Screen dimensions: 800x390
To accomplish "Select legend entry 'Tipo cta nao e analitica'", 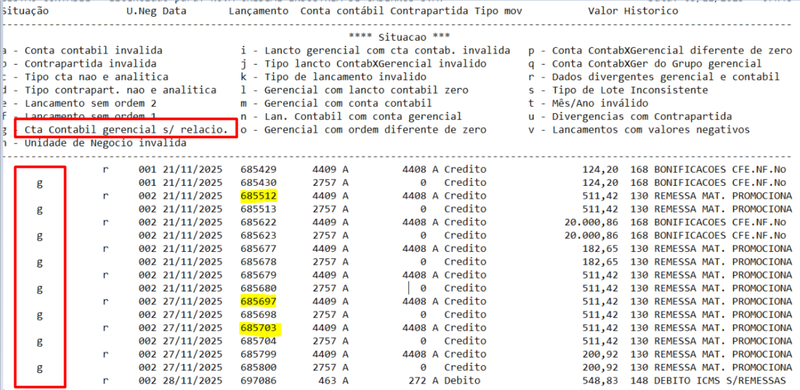I will coord(96,77).
